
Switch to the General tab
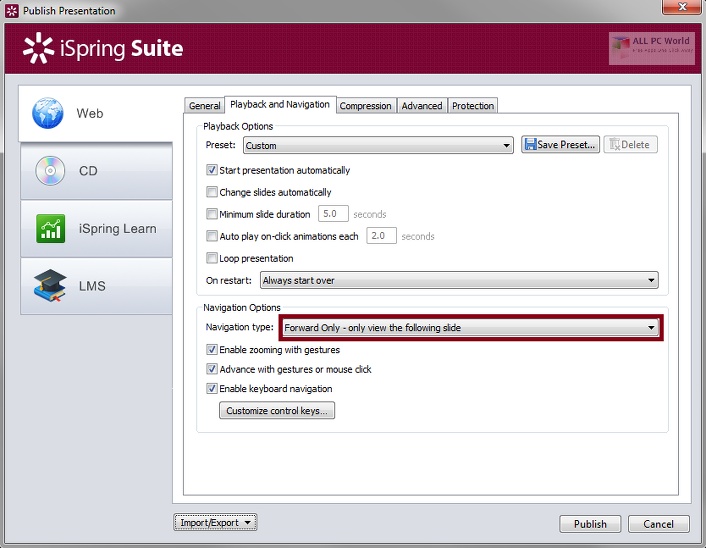click(x=204, y=106)
